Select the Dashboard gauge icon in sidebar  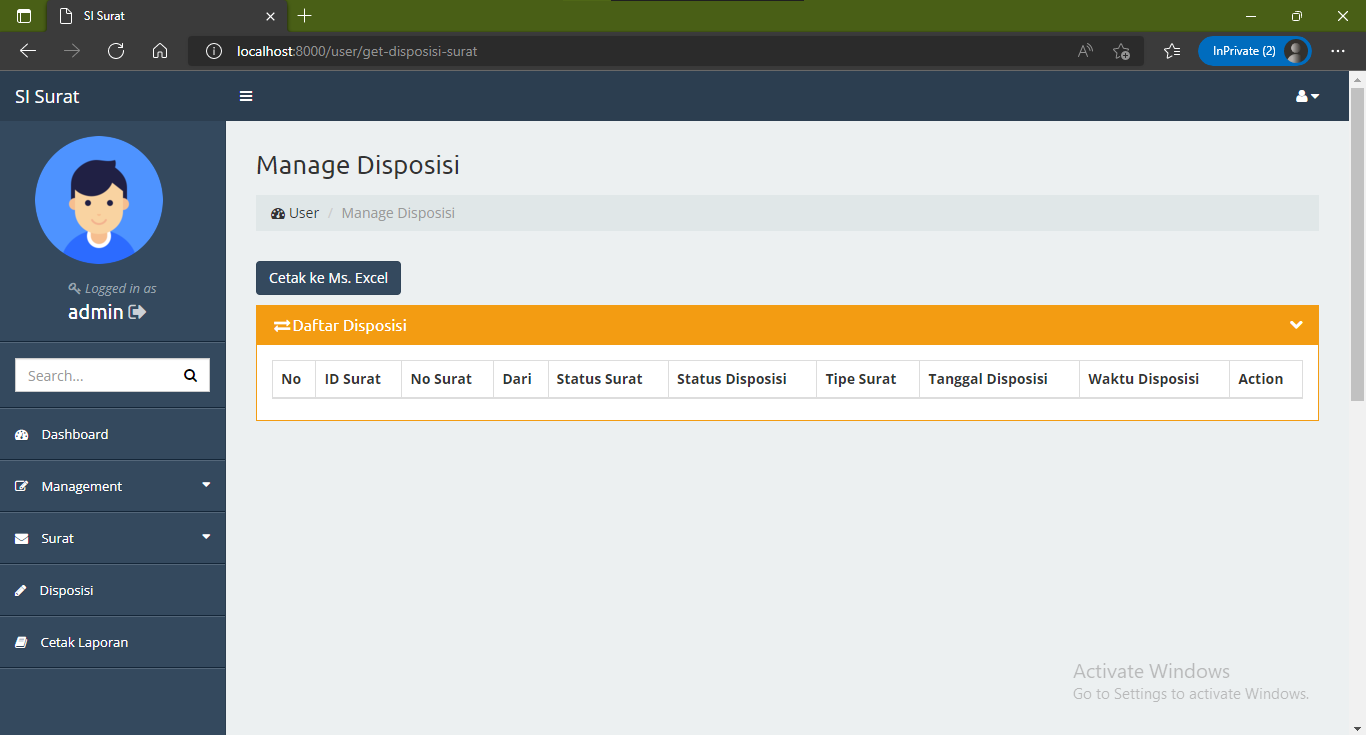pos(21,434)
